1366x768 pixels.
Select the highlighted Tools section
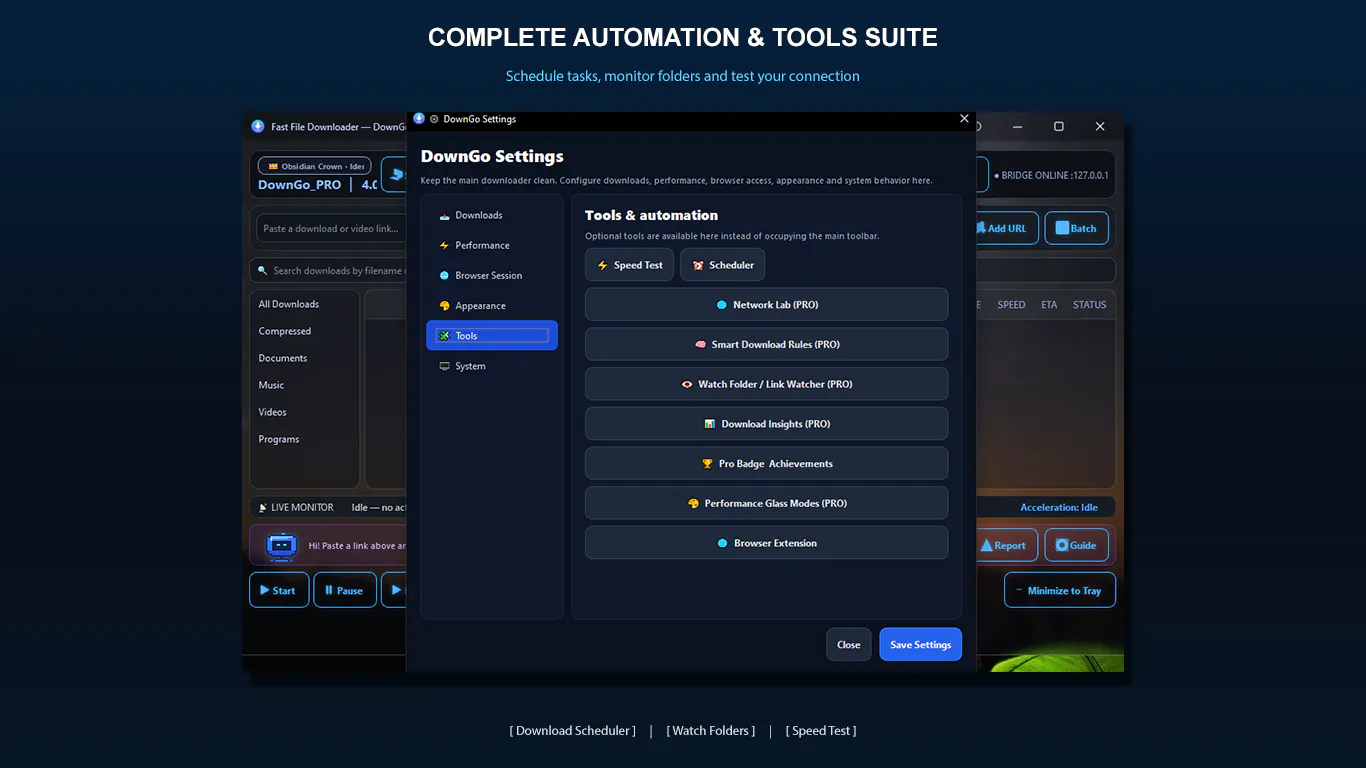coord(491,336)
